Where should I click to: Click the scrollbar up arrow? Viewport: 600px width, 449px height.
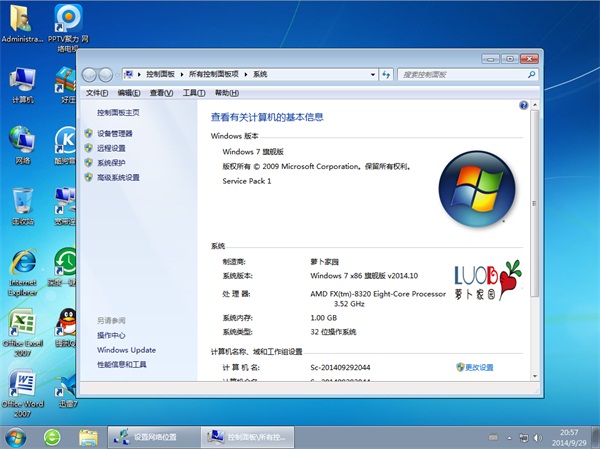pos(535,105)
